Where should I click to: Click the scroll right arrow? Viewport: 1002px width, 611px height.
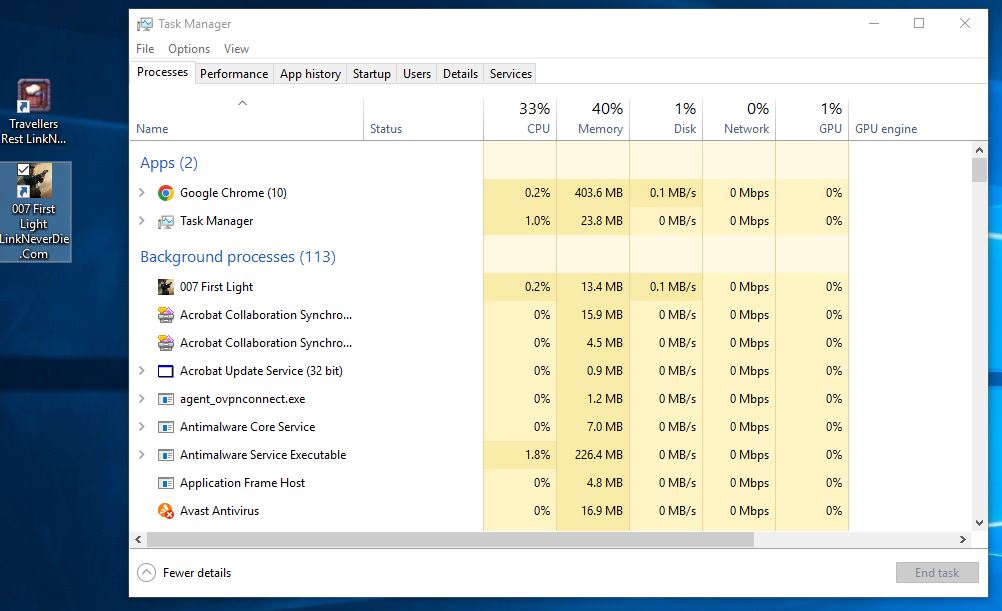pos(962,539)
